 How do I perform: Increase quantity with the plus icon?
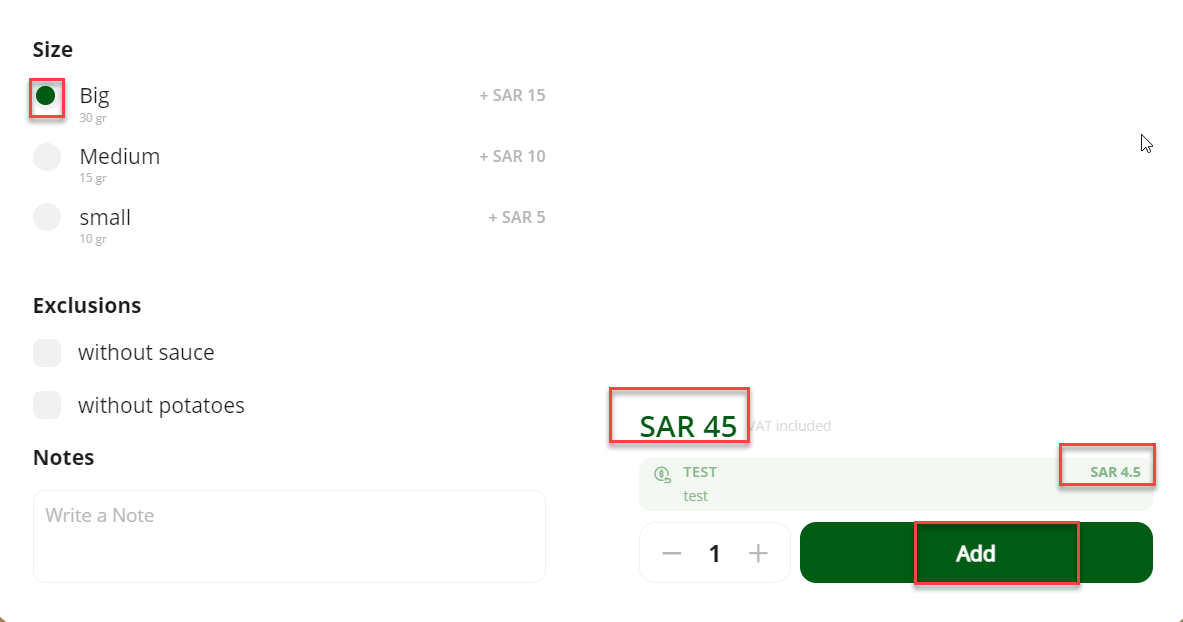click(758, 553)
